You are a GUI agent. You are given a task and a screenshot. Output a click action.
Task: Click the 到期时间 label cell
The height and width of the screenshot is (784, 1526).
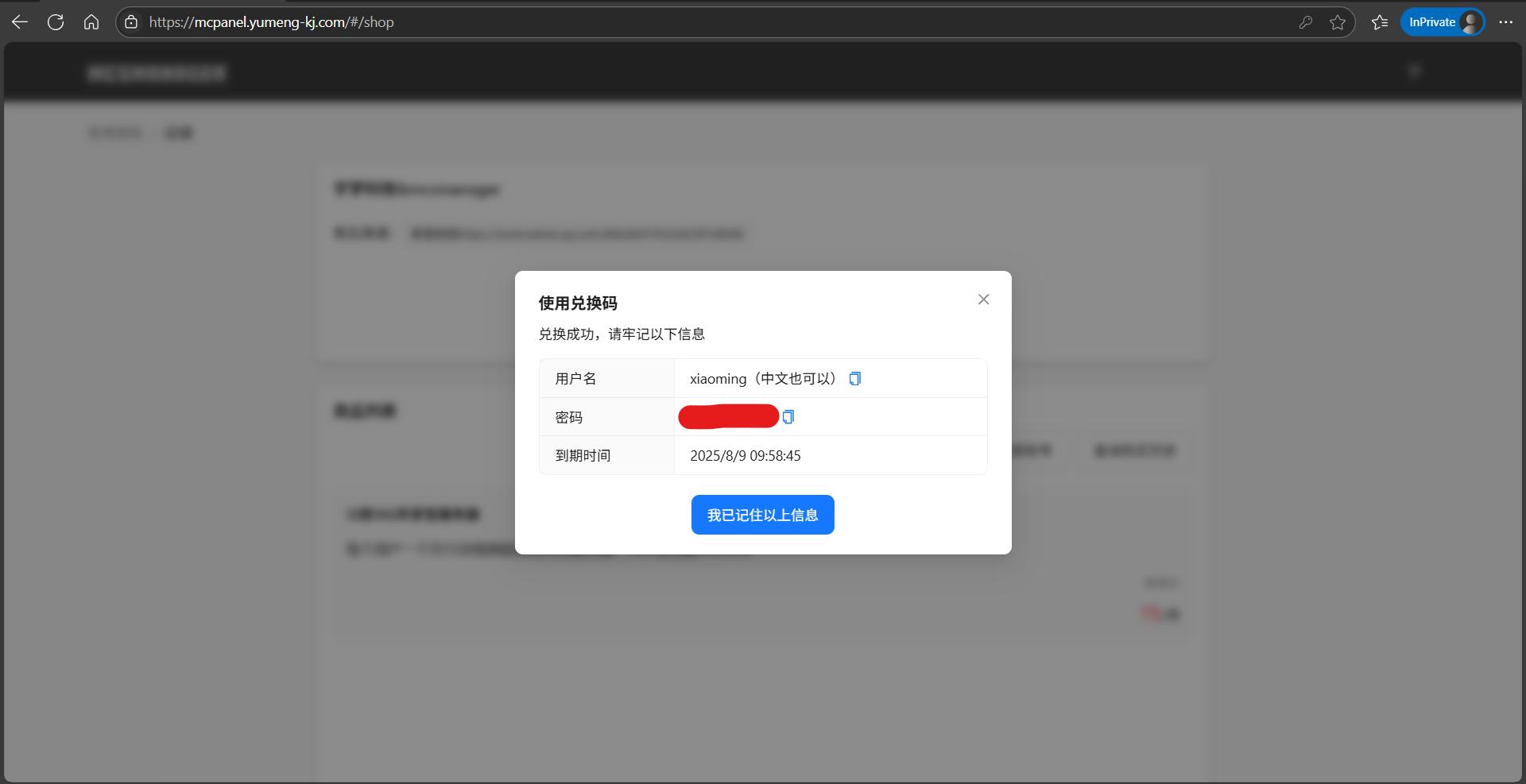click(x=583, y=456)
